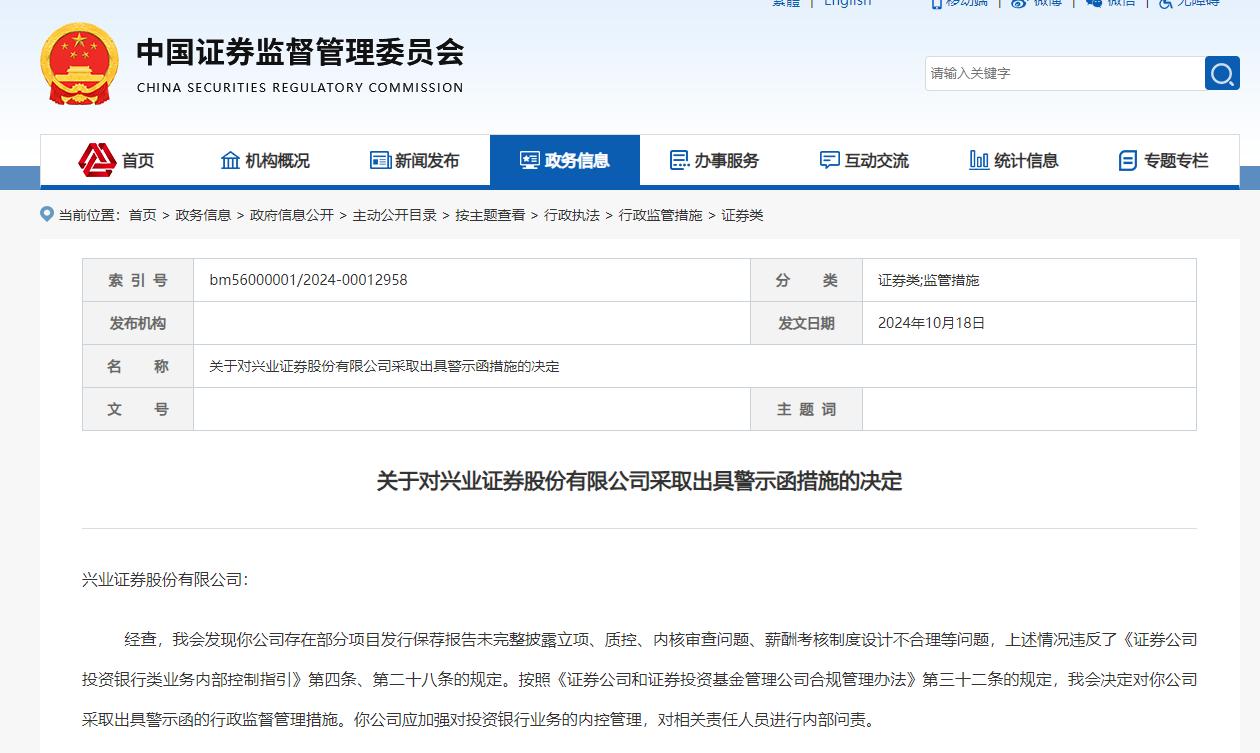
Task: Click the 发布机构 table header cell
Action: [x=138, y=323]
